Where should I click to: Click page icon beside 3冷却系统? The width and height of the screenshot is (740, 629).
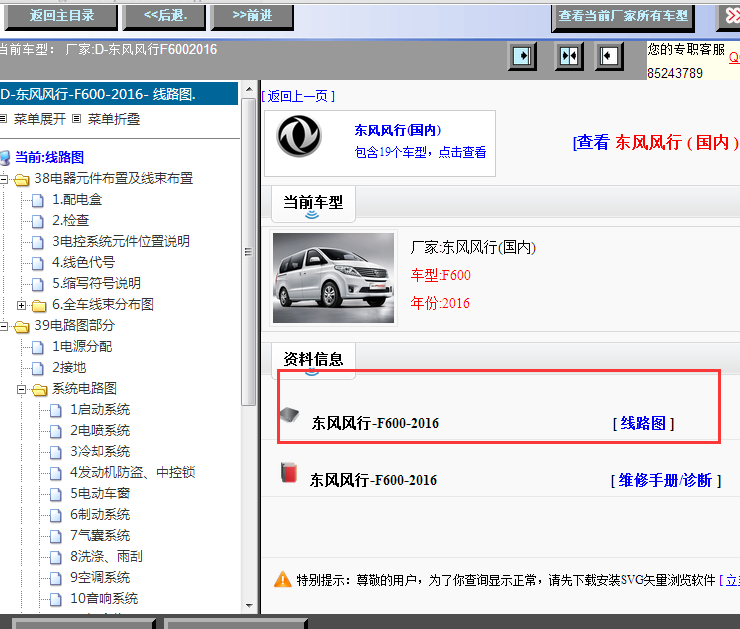coord(56,453)
